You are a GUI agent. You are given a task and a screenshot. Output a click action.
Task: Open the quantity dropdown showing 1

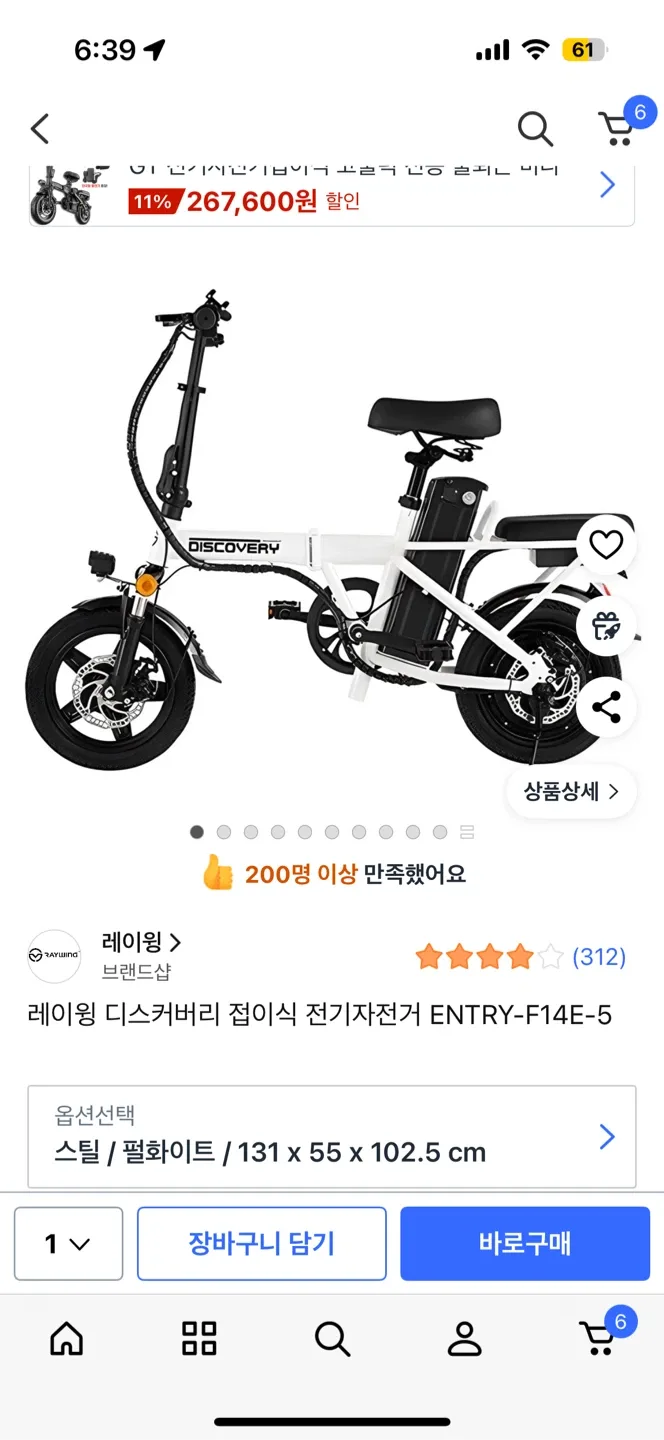[68, 1244]
